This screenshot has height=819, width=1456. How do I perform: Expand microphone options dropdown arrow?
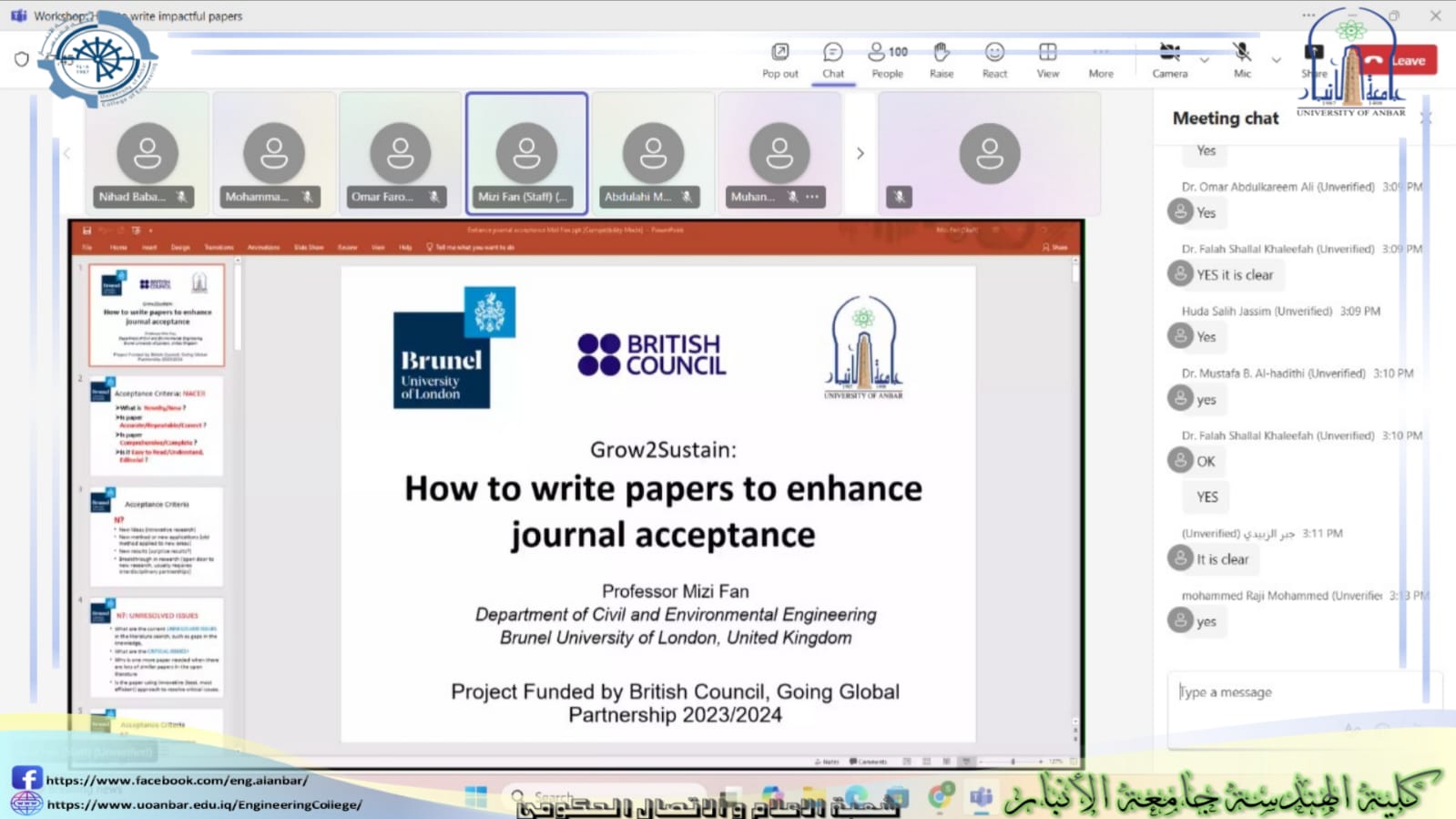pyautogui.click(x=1276, y=60)
